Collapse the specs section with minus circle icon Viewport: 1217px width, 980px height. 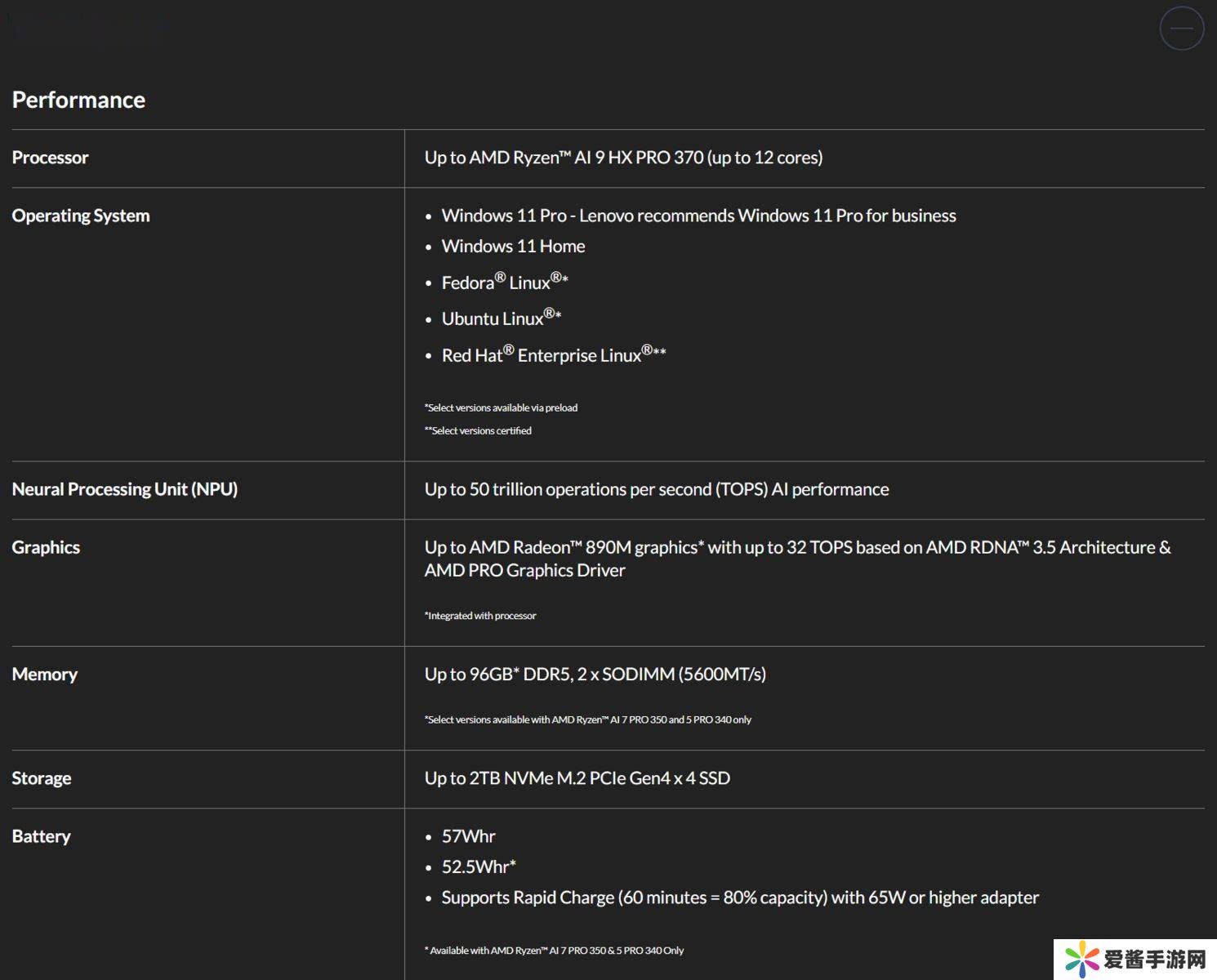(1181, 29)
